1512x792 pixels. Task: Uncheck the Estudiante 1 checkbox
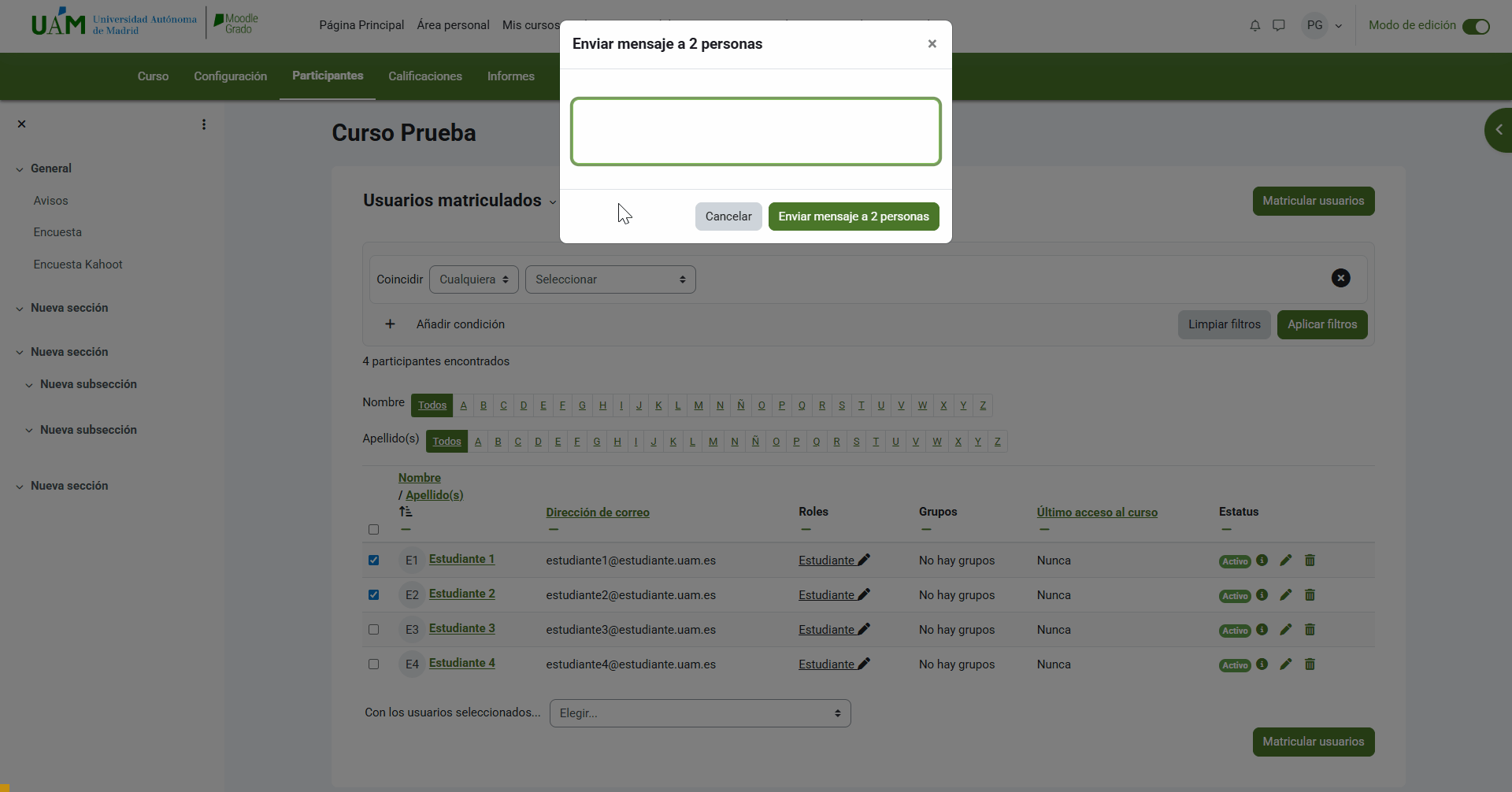(x=374, y=561)
